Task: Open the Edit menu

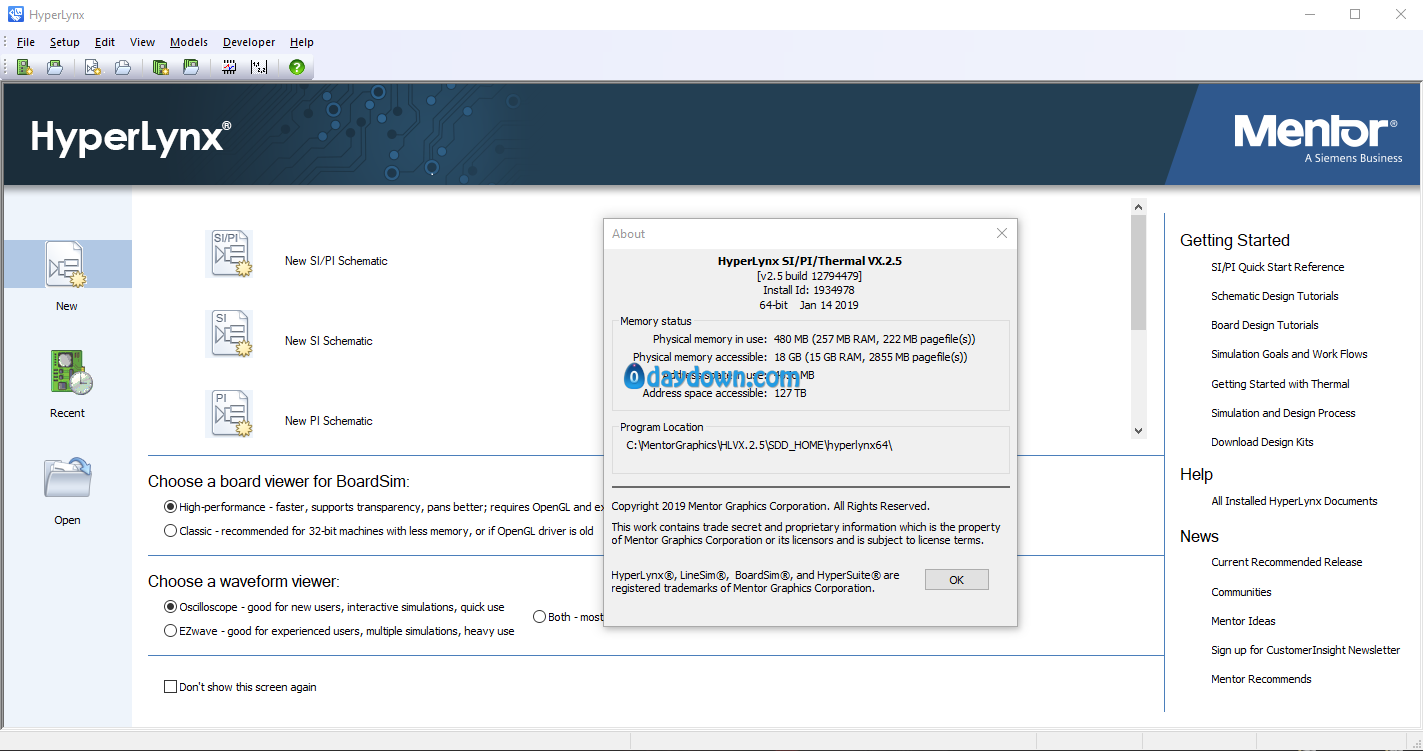Action: 105,42
